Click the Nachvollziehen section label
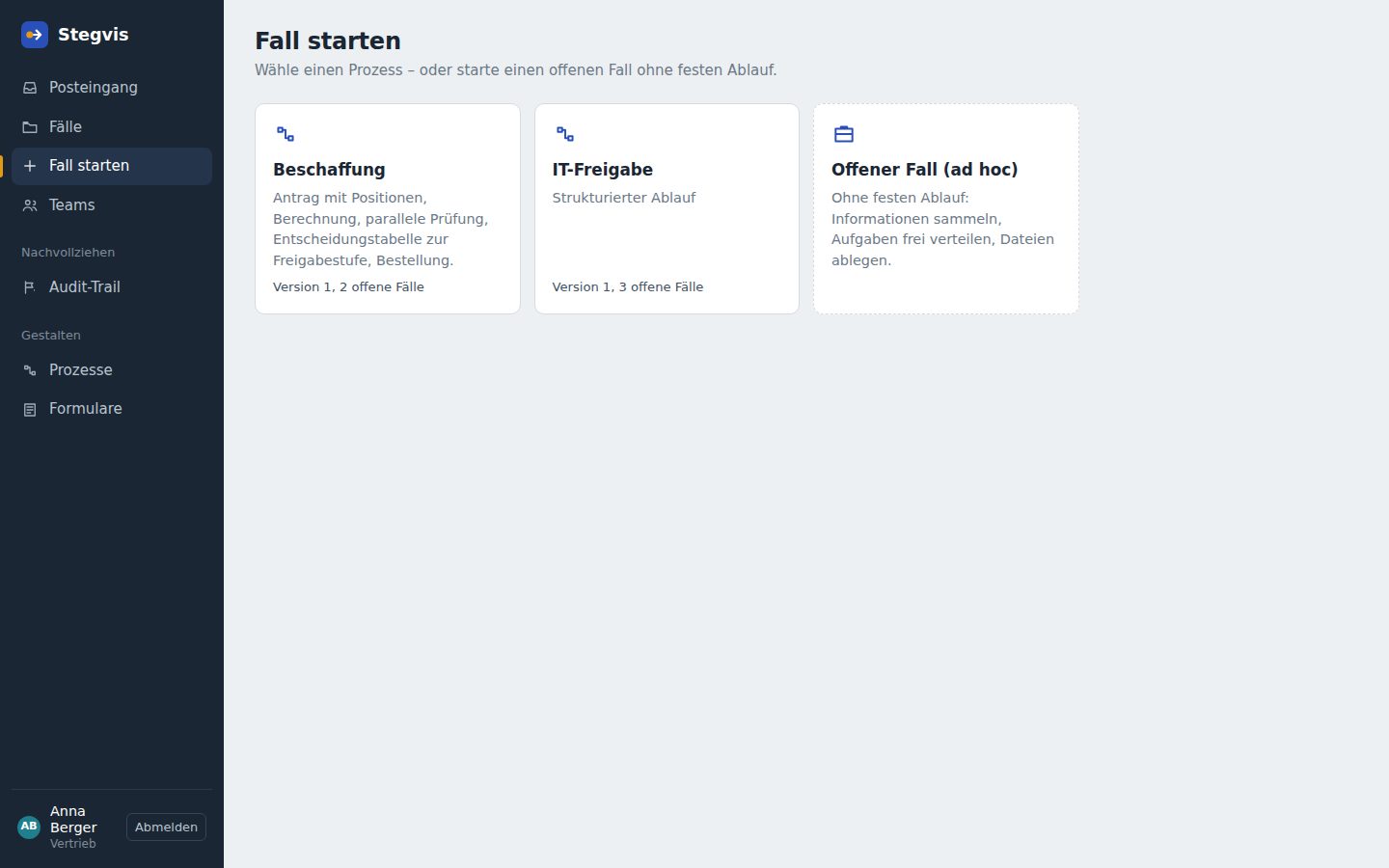The width and height of the screenshot is (1389, 868). tap(68, 253)
